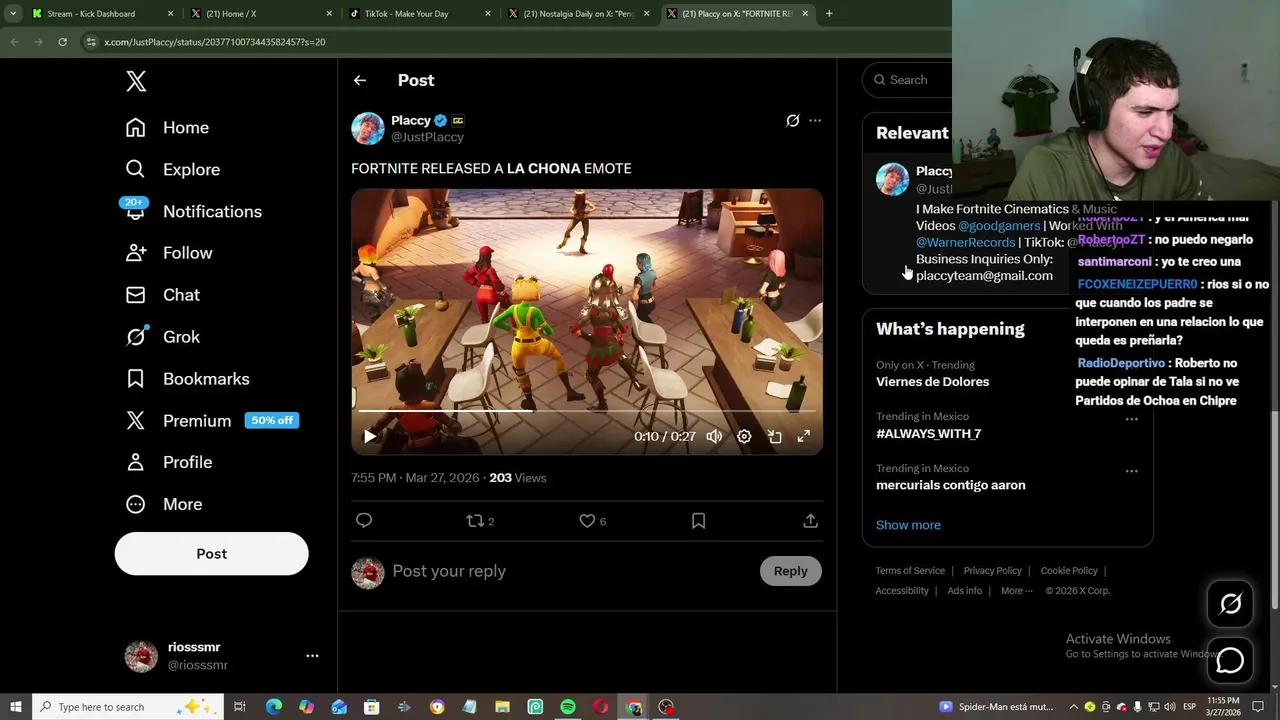
Task: Open the Terms of Service link
Action: 910,571
